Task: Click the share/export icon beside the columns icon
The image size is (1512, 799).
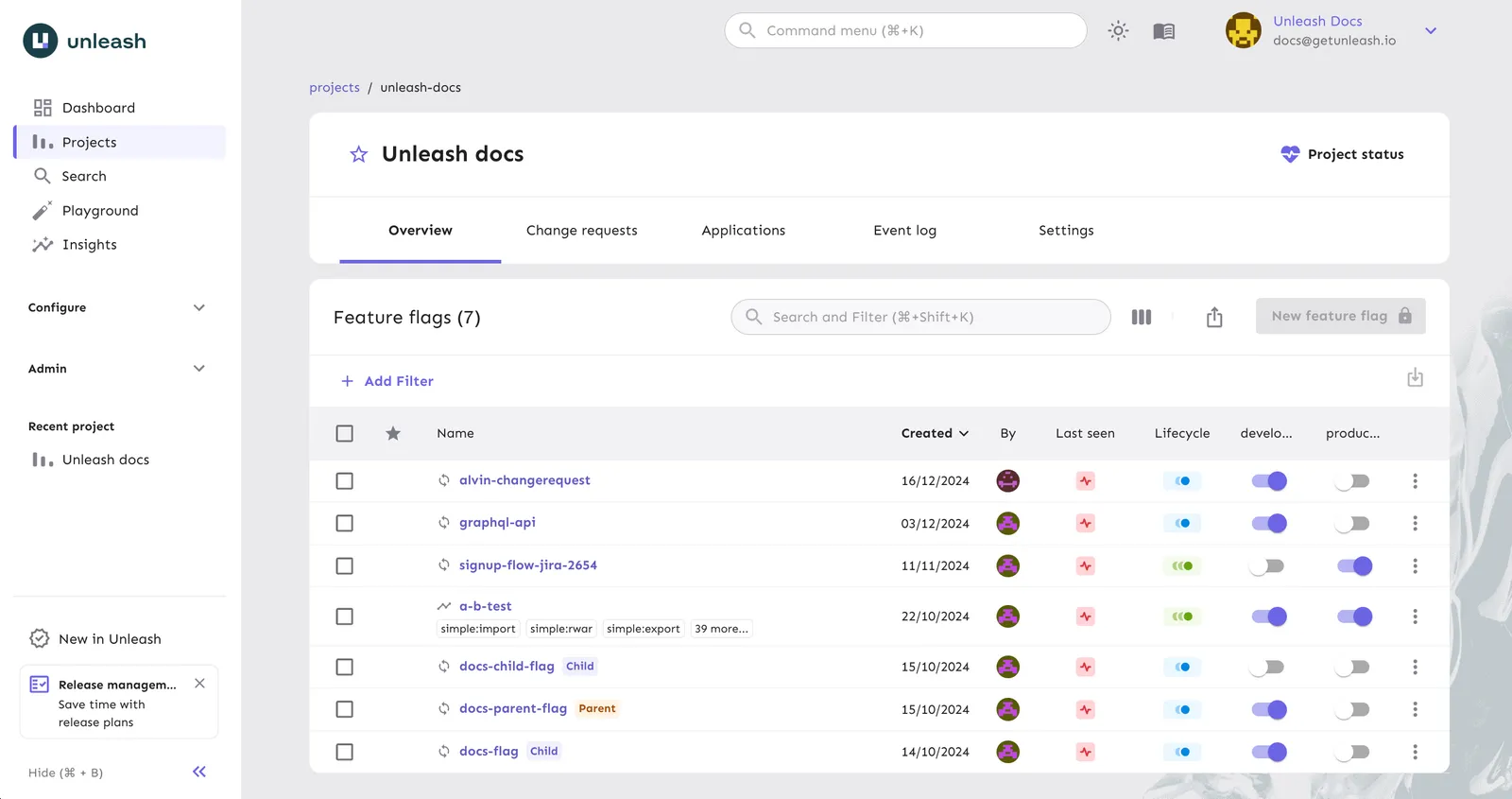Action: 1214,317
